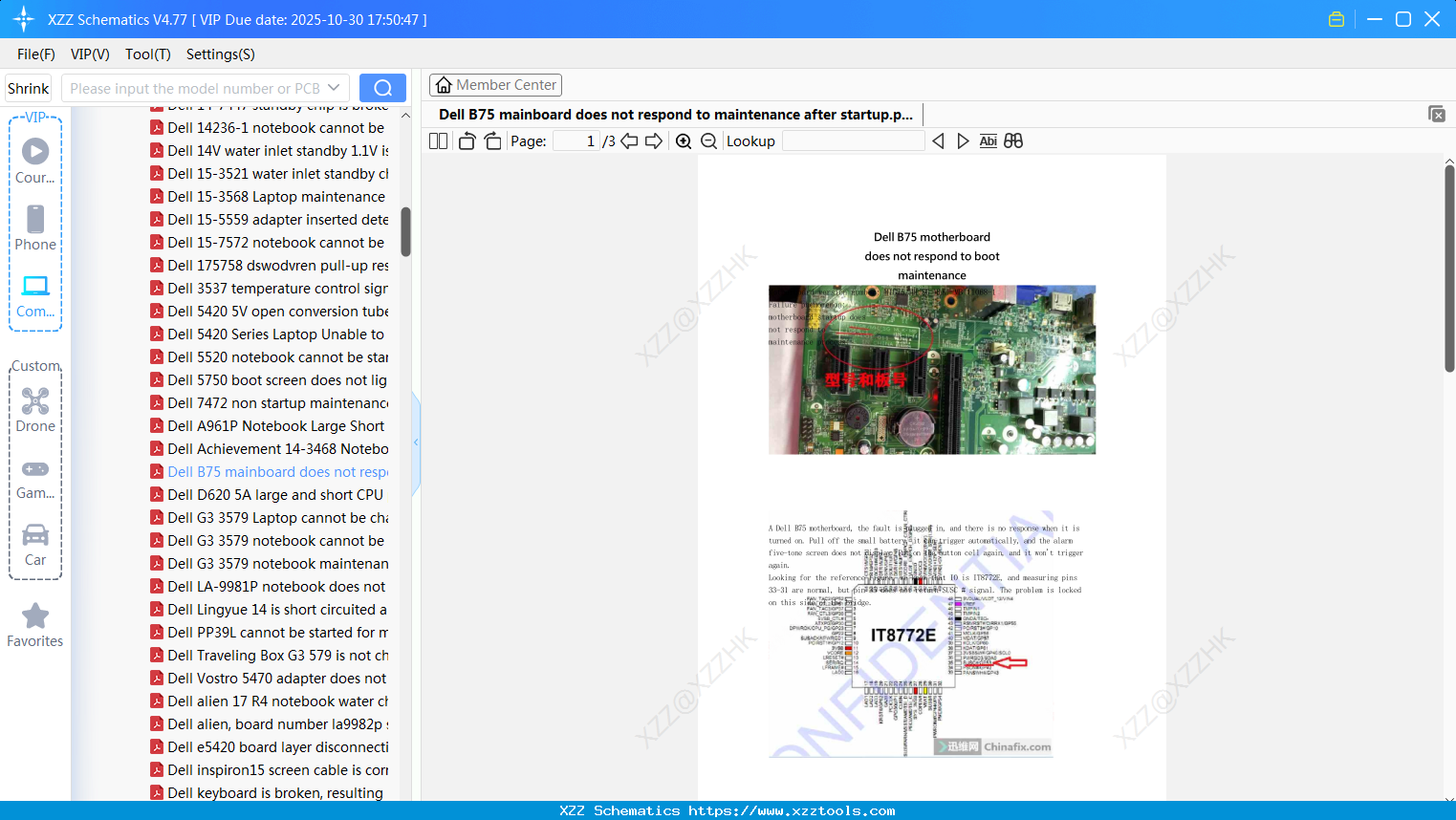
Task: Open the VIP(V) menu
Action: pyautogui.click(x=90, y=54)
